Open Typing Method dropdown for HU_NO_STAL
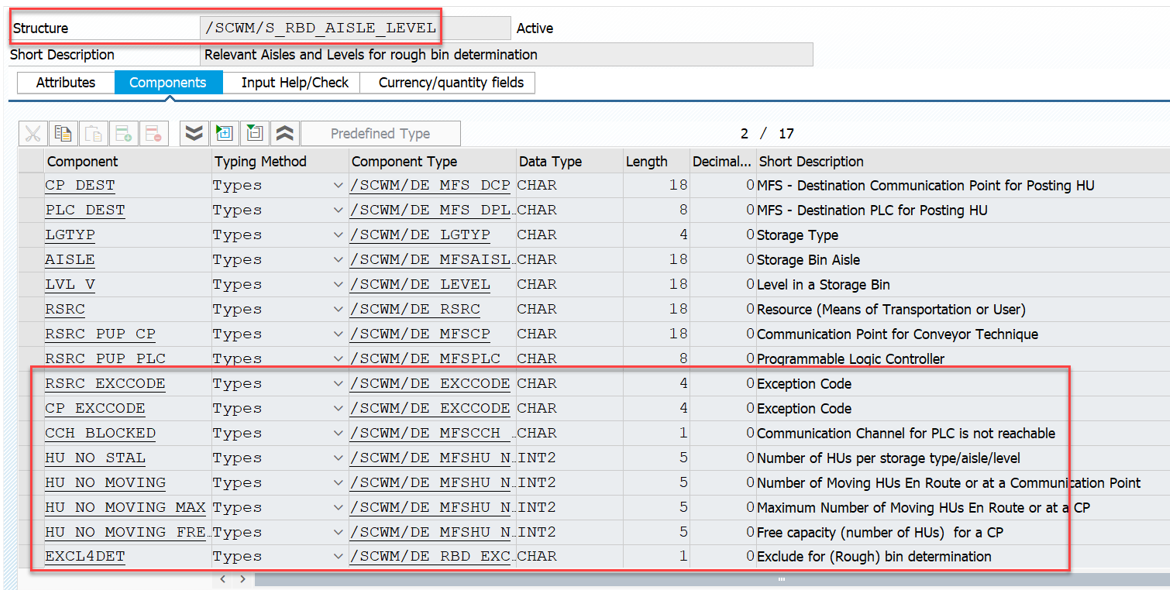This screenshot has width=1170, height=590. [x=338, y=457]
